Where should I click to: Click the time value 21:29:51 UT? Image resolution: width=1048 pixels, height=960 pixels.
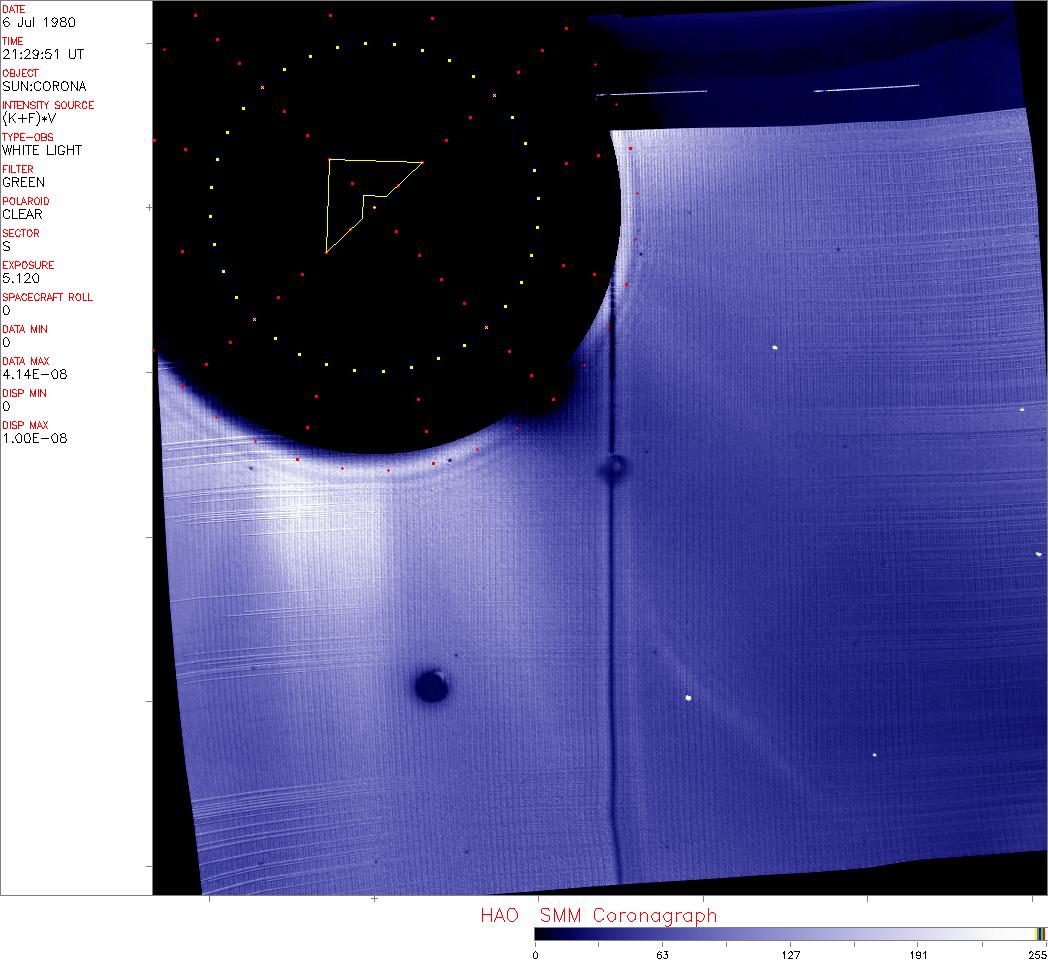pos(40,54)
